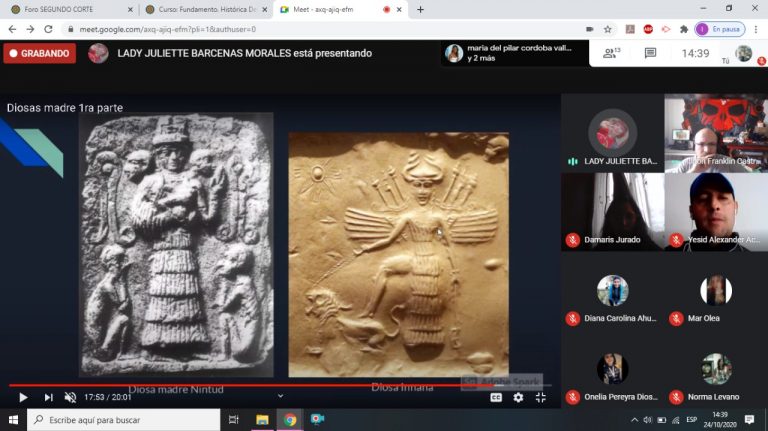Open the ABP adblock extension icon
Viewport: 768px width, 431px height.
coord(648,29)
